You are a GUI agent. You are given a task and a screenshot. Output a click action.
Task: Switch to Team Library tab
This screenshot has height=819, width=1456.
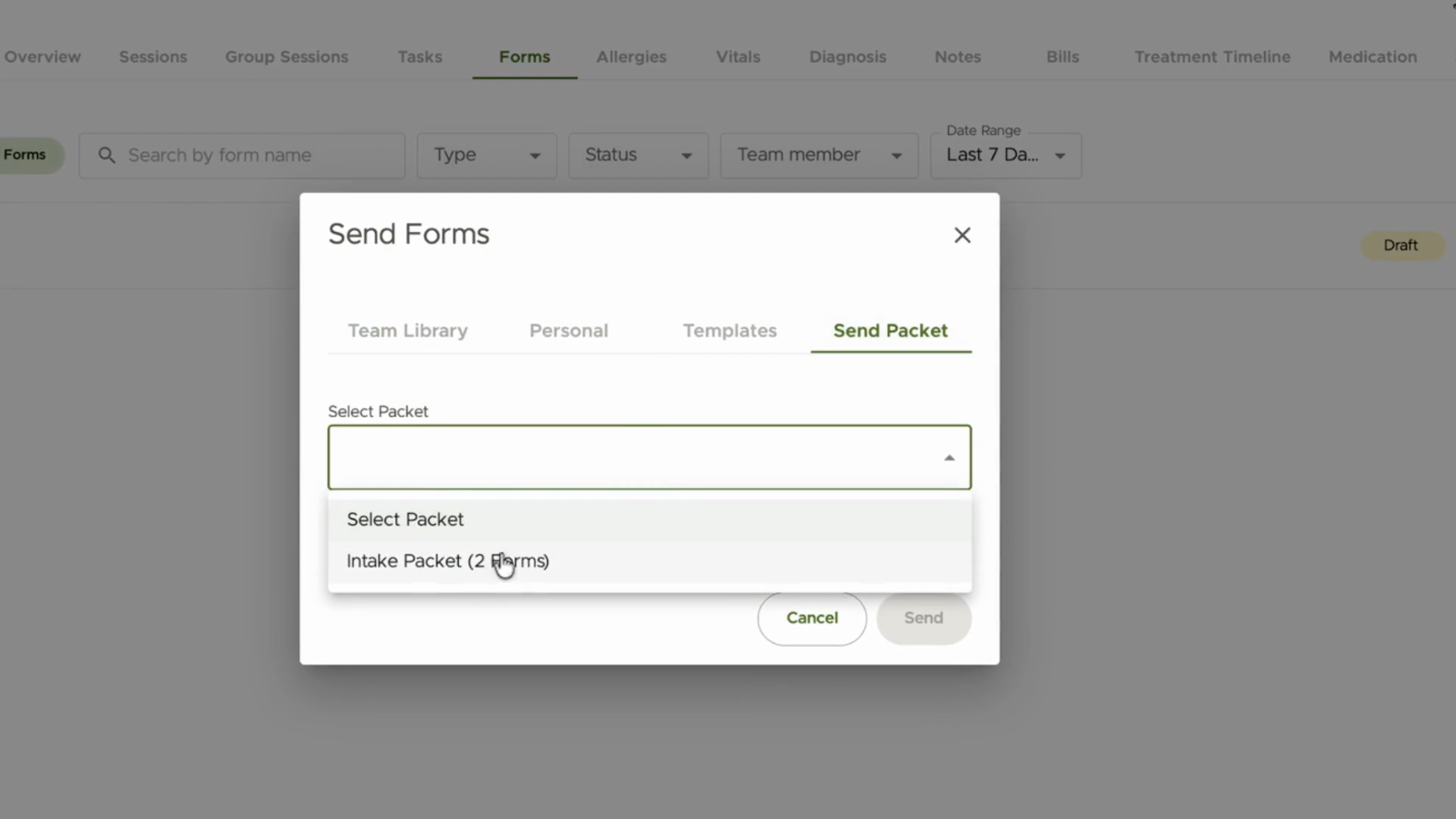click(408, 331)
